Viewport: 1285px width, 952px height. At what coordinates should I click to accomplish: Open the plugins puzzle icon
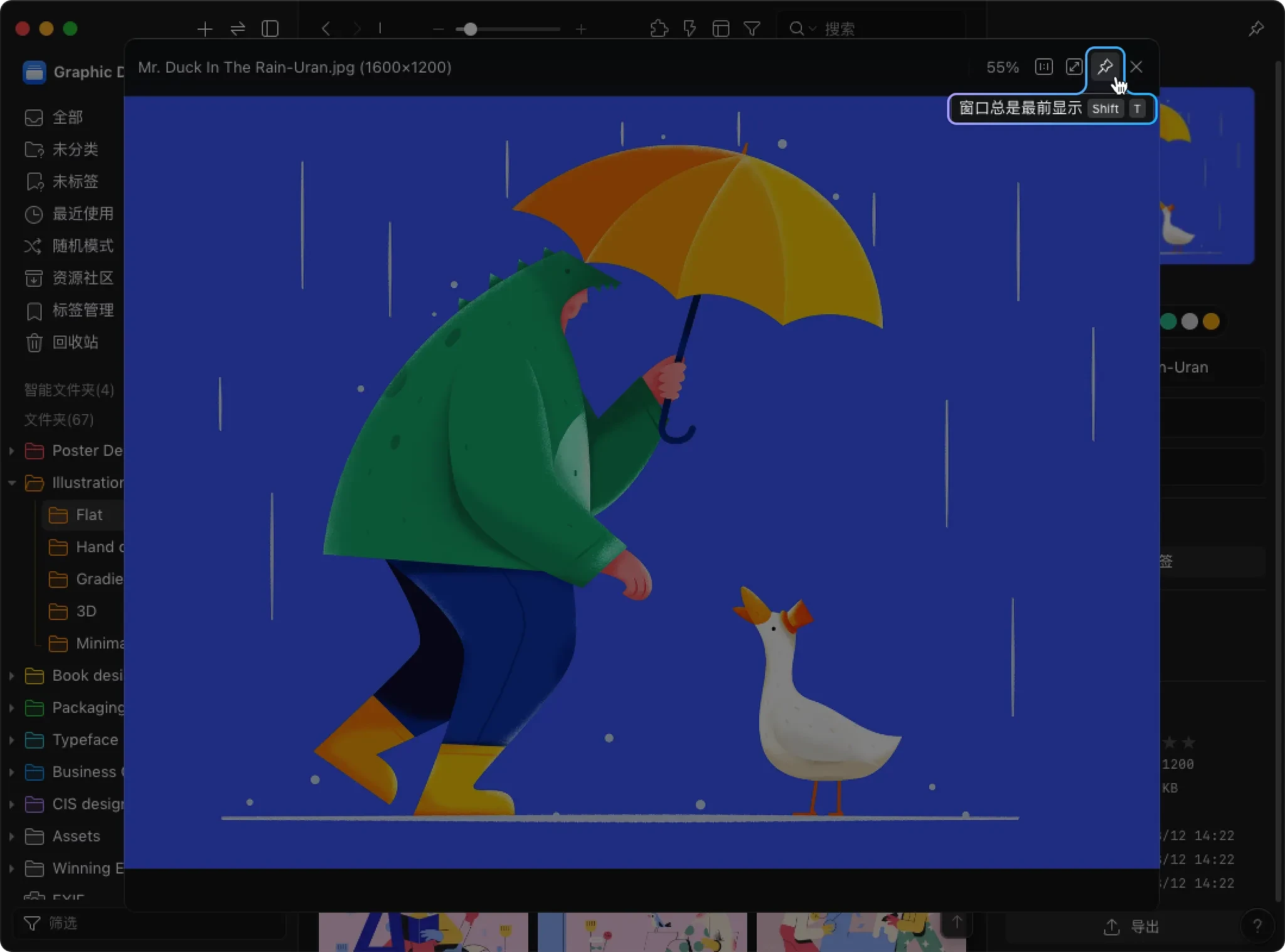[x=659, y=29]
